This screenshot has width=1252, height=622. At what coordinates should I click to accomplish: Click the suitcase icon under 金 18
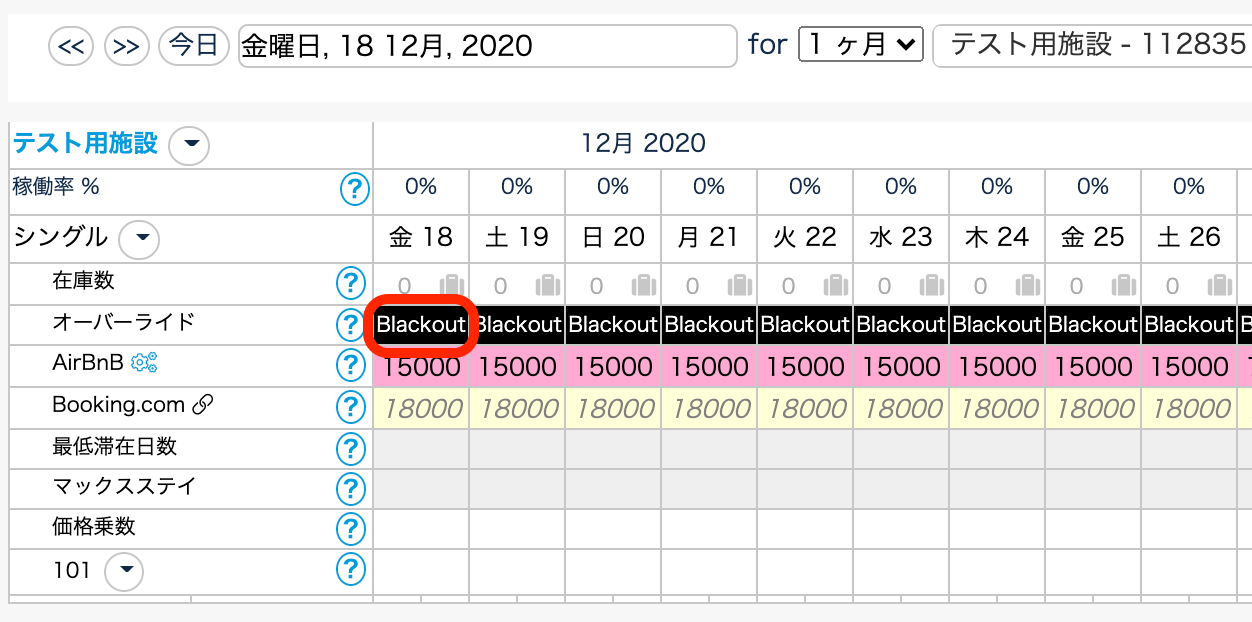(452, 286)
